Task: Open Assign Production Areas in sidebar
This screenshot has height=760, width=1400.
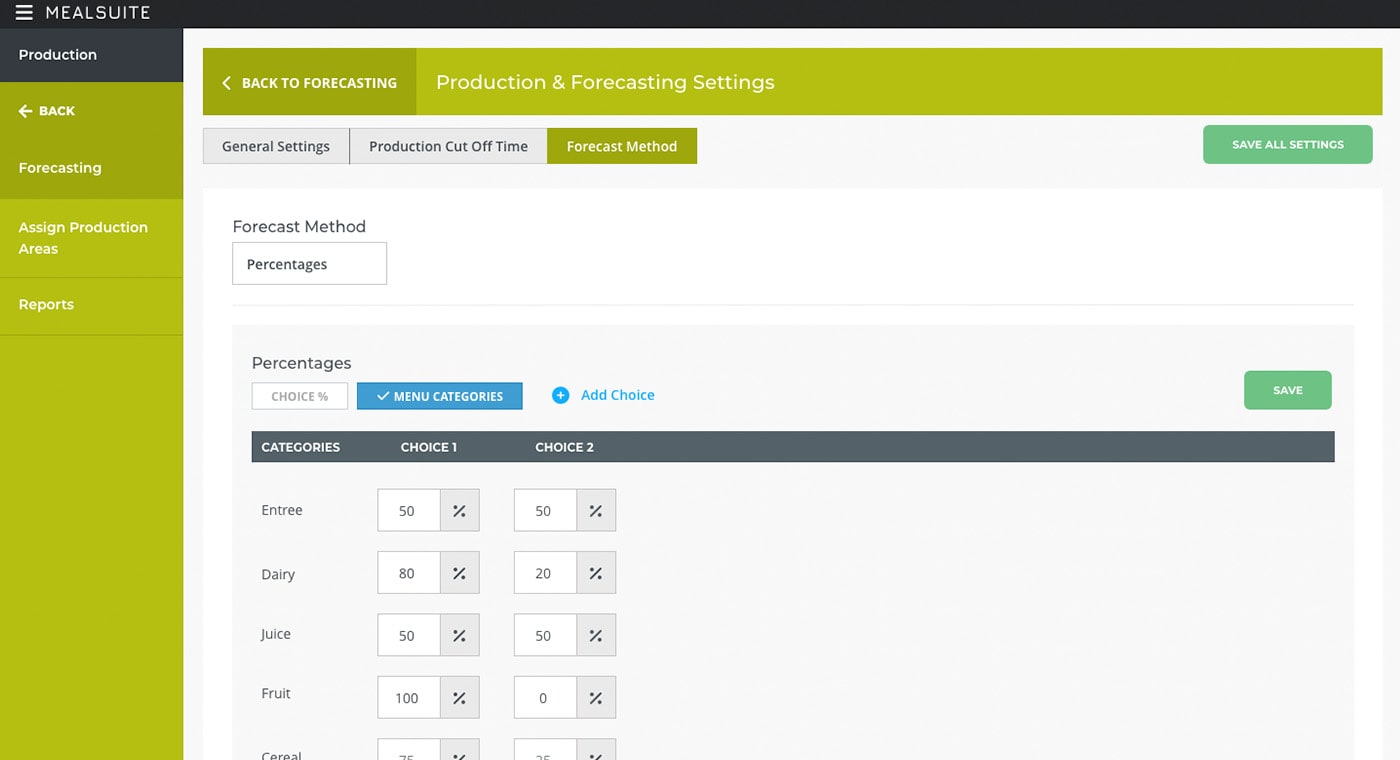Action: [83, 238]
